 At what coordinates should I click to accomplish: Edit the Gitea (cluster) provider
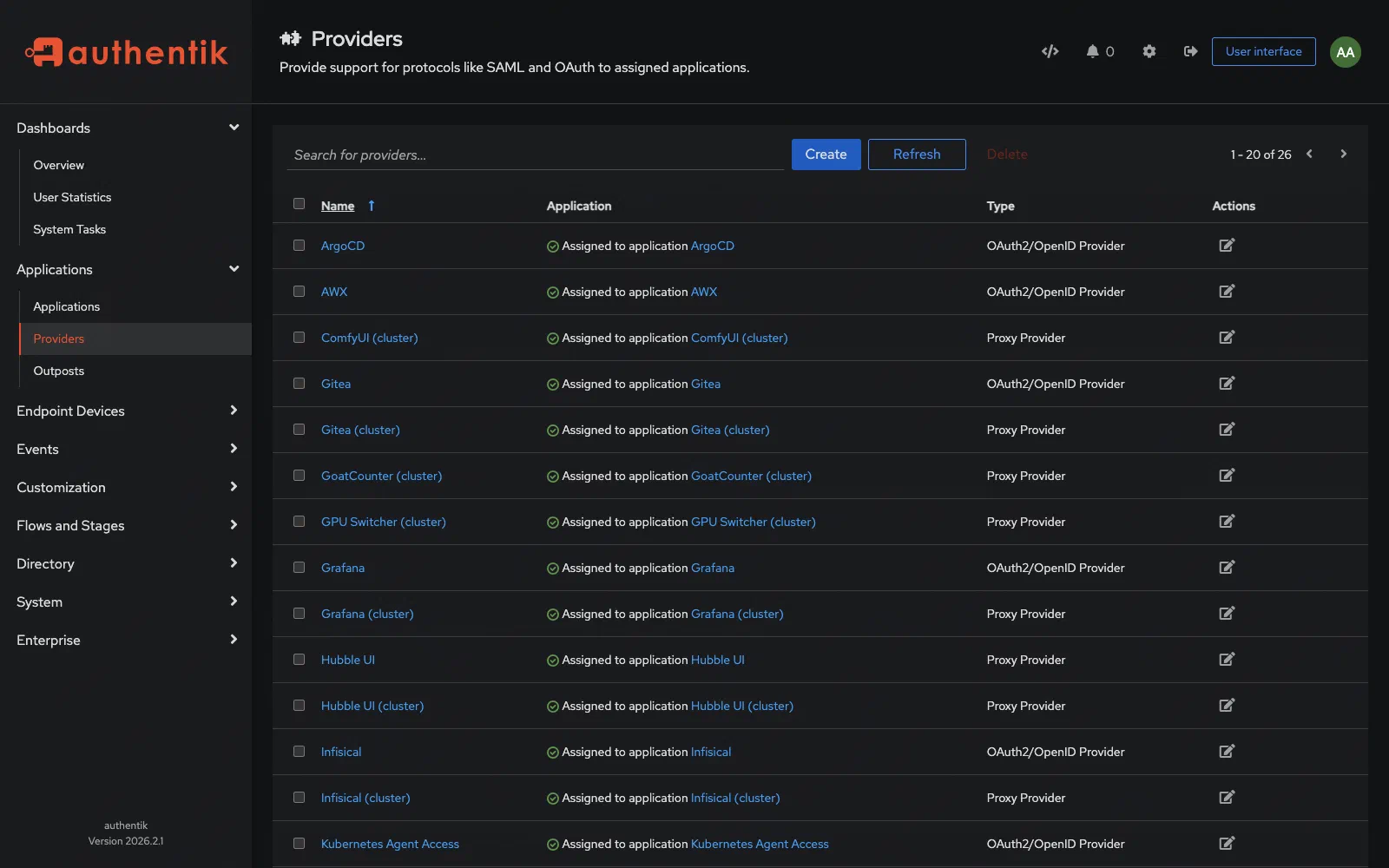1227,430
